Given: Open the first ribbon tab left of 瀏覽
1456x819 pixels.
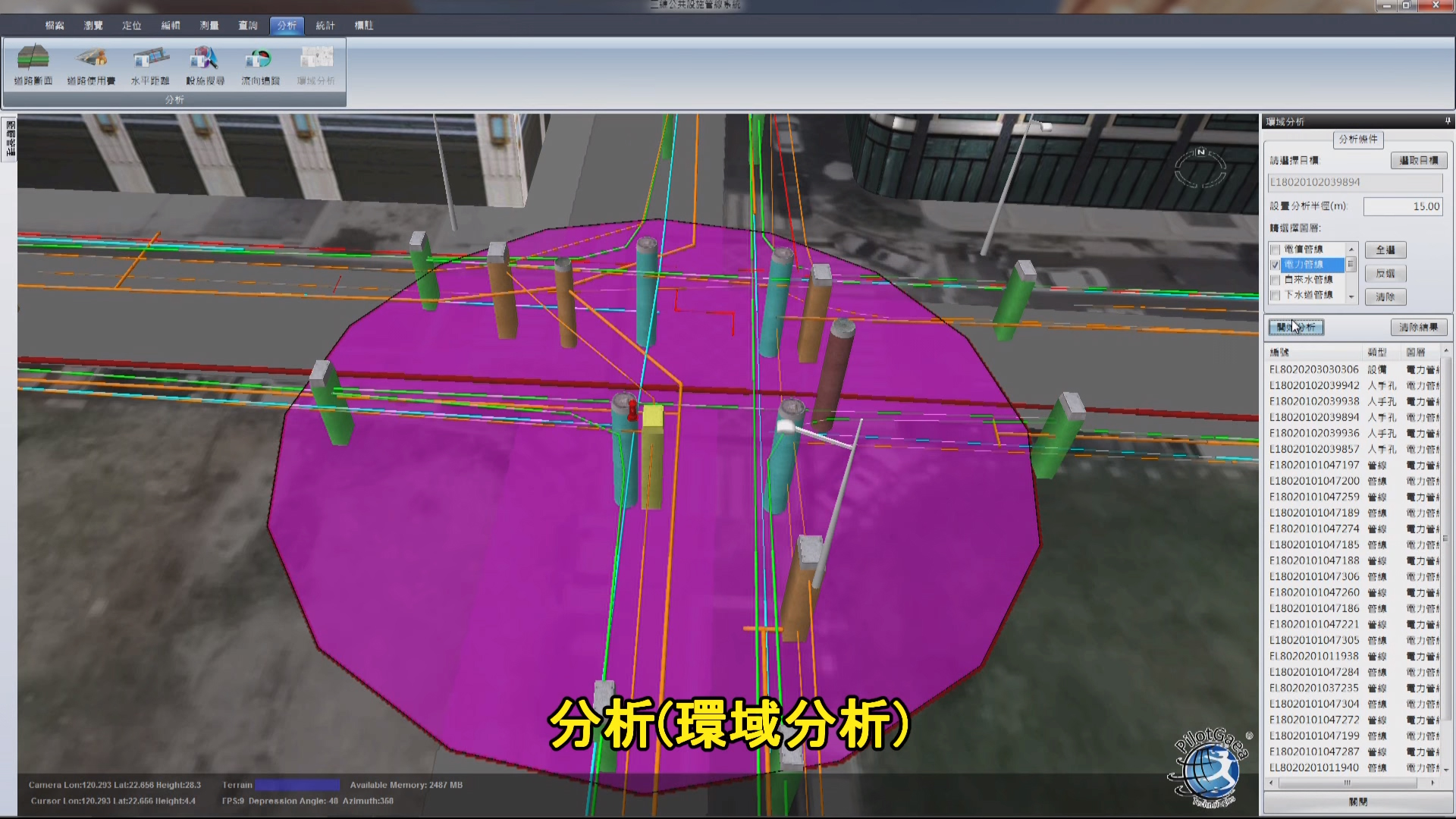Looking at the screenshot, I should [55, 26].
